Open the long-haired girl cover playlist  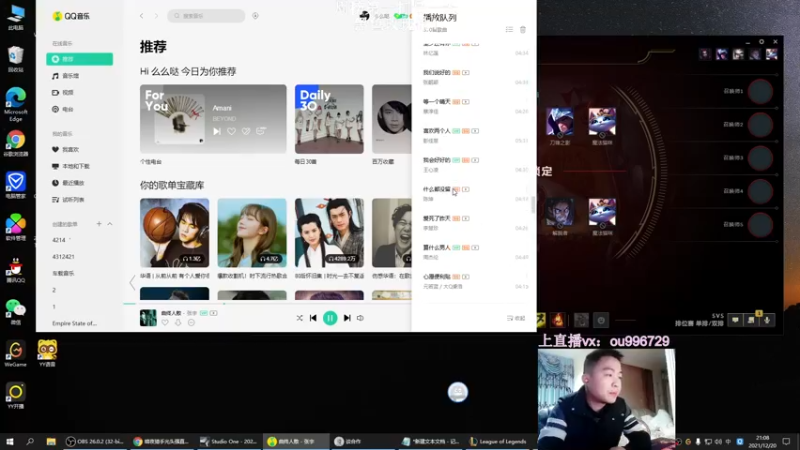[x=252, y=233]
